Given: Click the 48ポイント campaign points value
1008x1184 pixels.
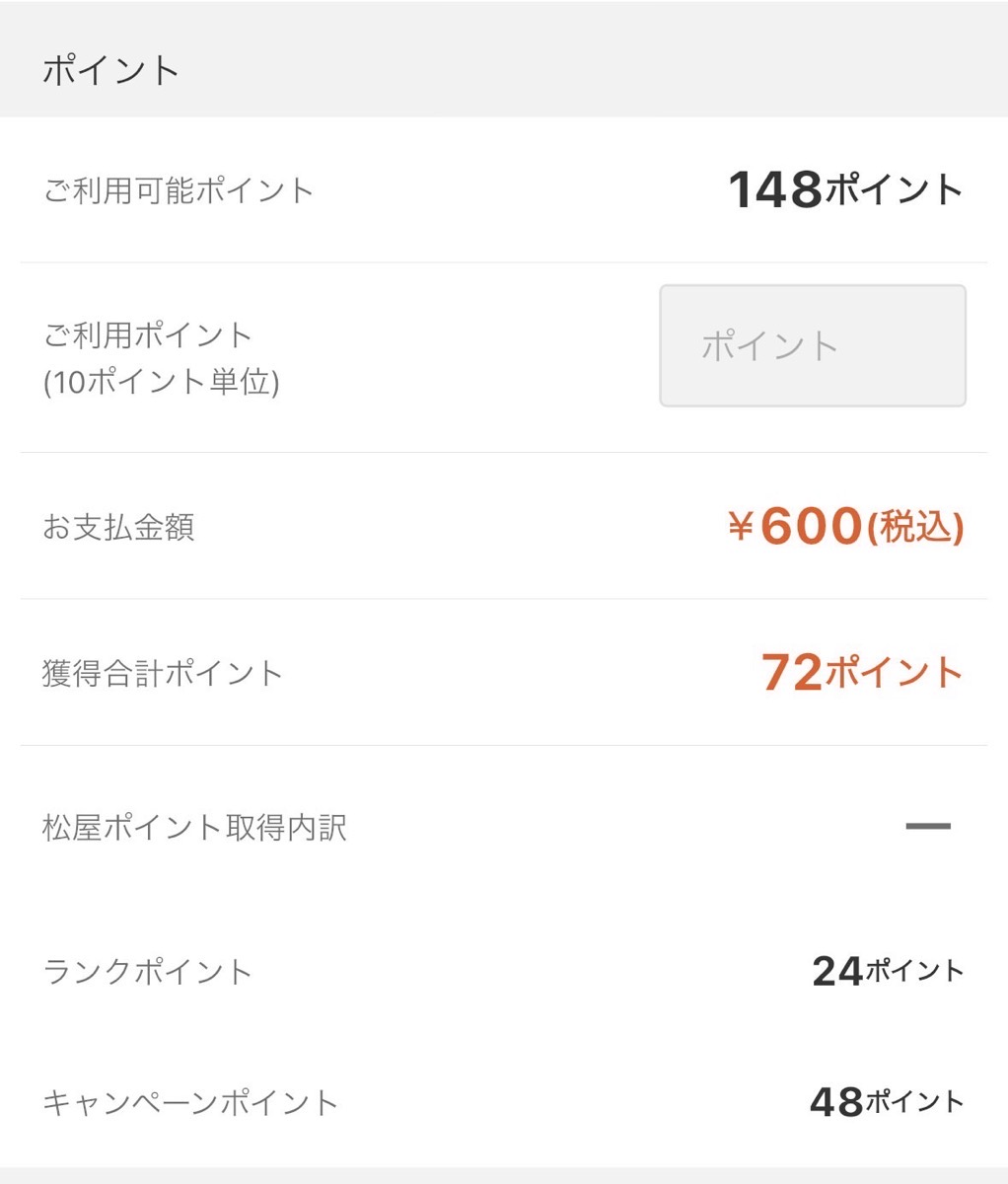Looking at the screenshot, I should tap(886, 1101).
